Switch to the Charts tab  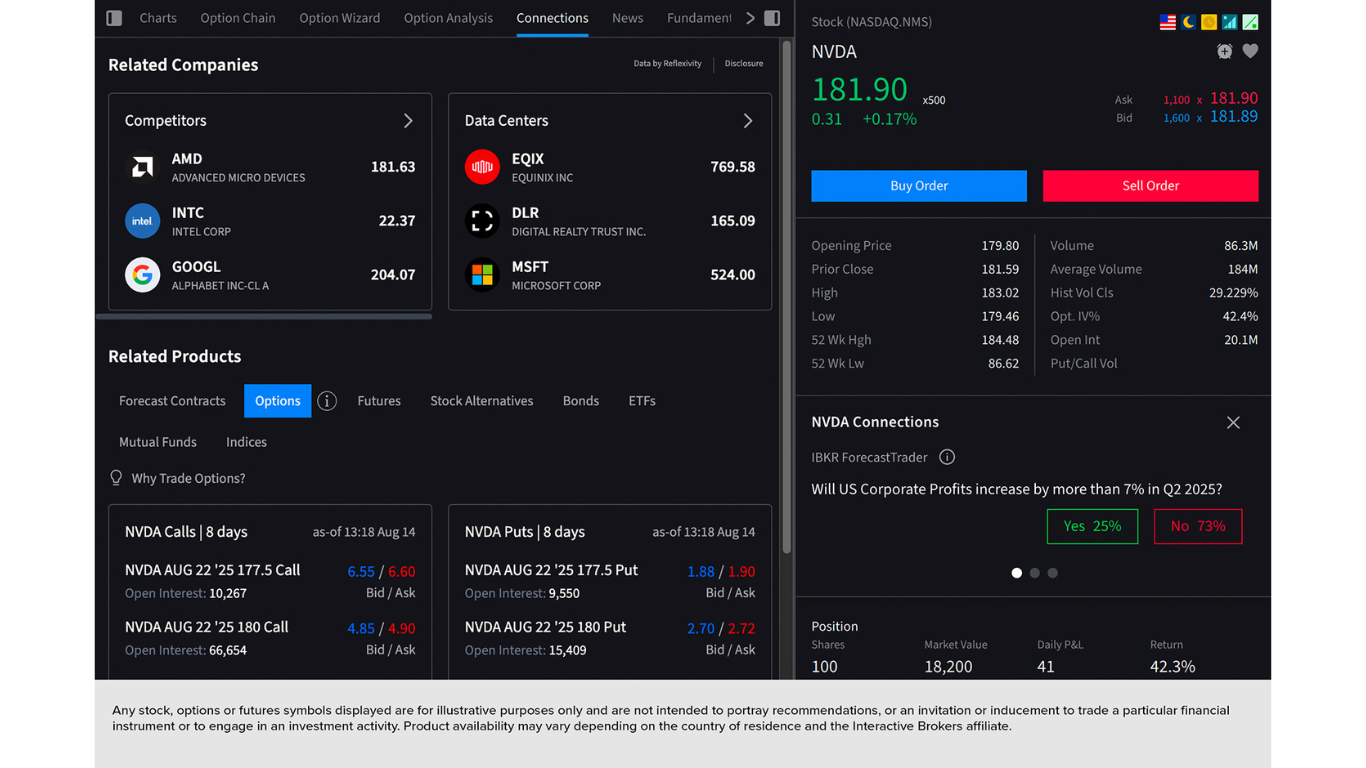click(158, 17)
